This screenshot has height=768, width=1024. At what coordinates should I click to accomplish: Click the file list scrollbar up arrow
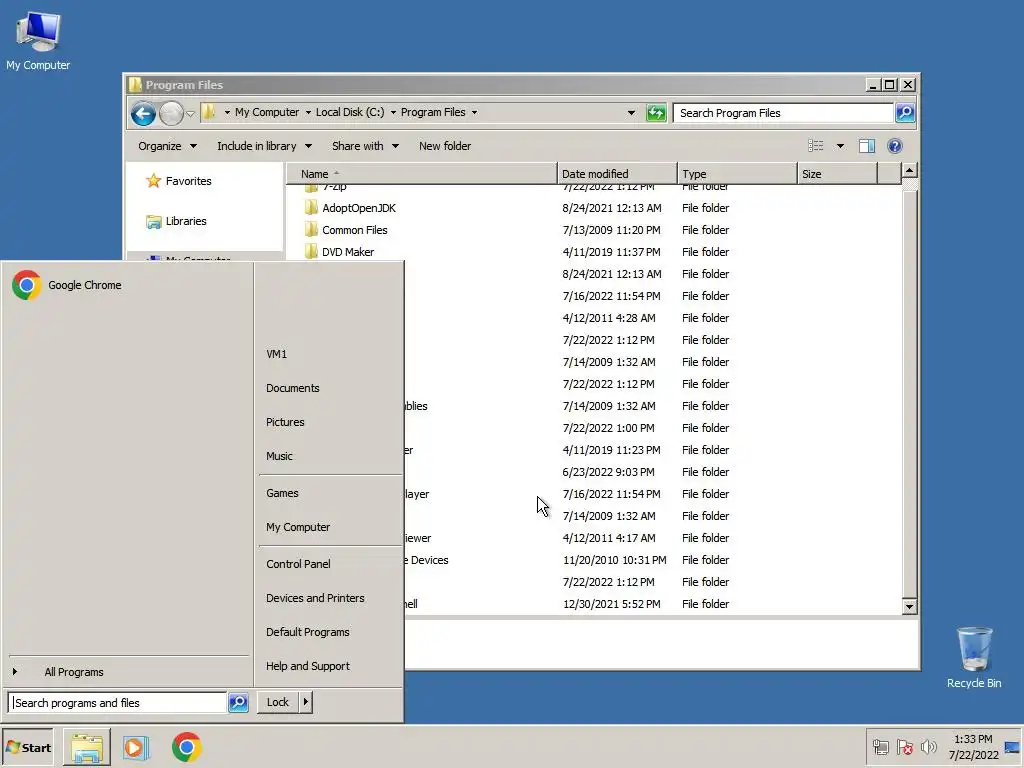tap(909, 171)
